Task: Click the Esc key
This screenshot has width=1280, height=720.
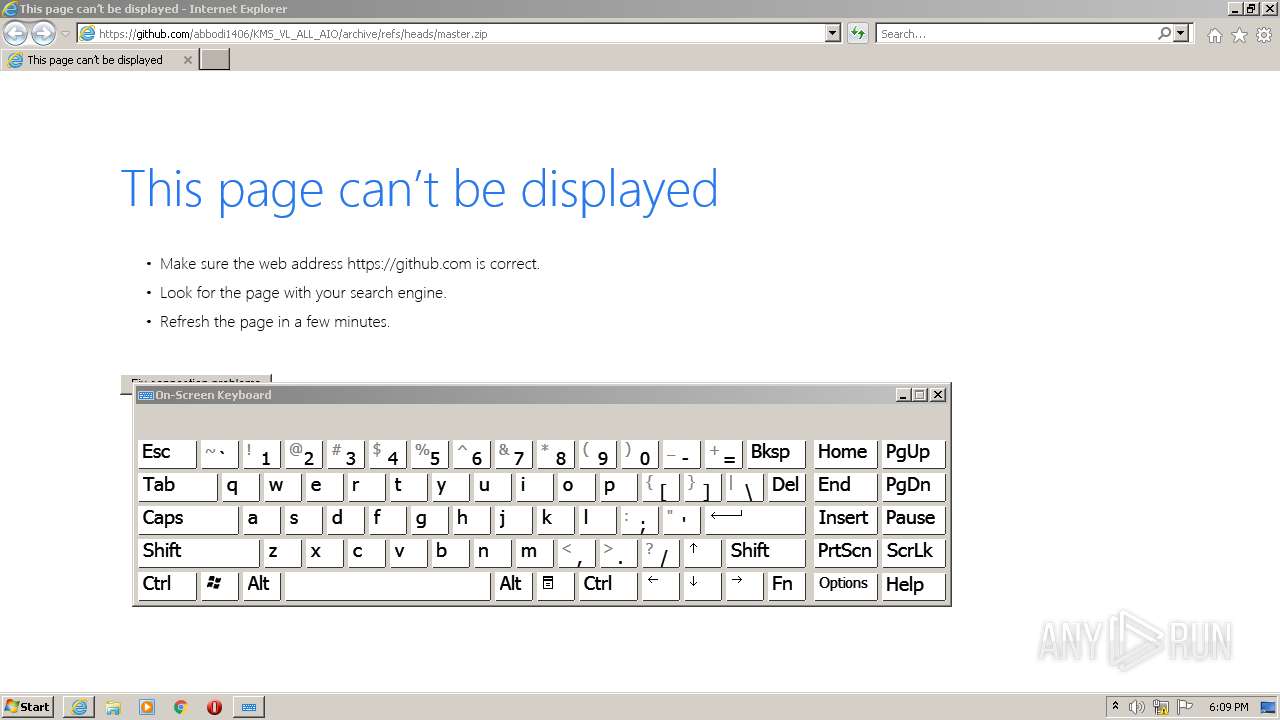Action: coord(166,452)
